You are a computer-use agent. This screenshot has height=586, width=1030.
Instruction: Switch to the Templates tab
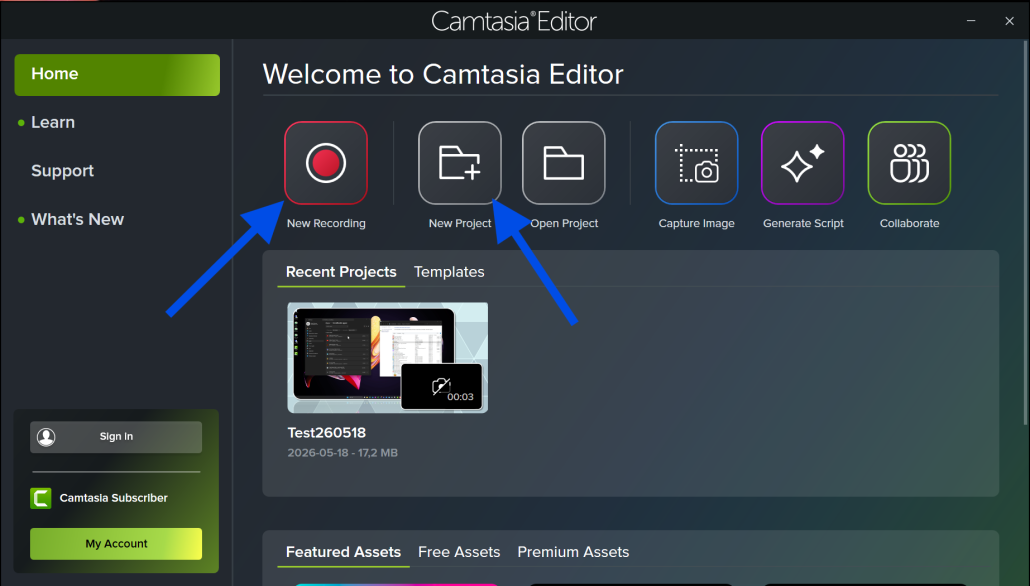pyautogui.click(x=449, y=272)
